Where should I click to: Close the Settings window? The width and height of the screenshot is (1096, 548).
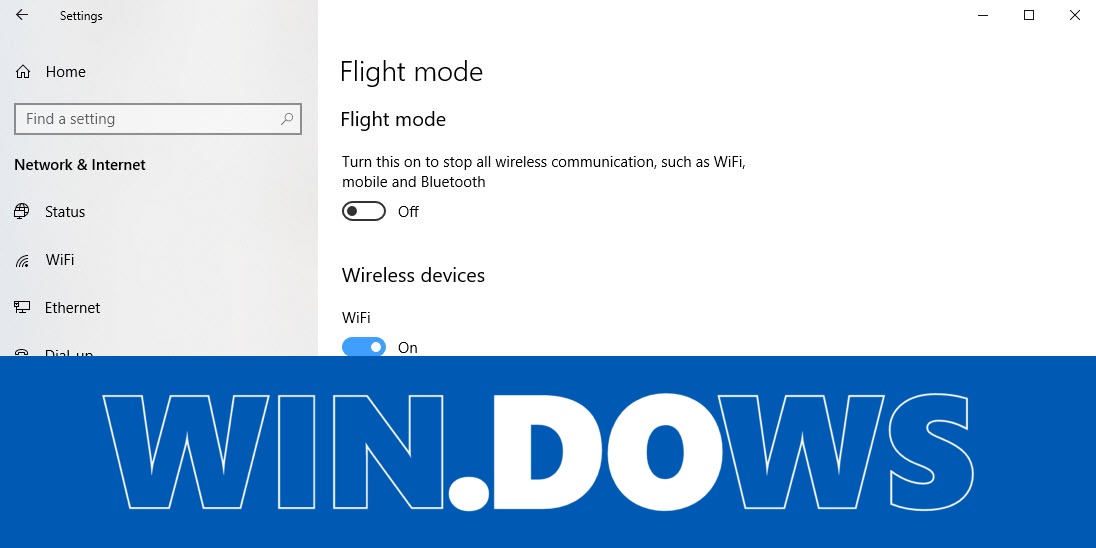pyautogui.click(x=1074, y=15)
